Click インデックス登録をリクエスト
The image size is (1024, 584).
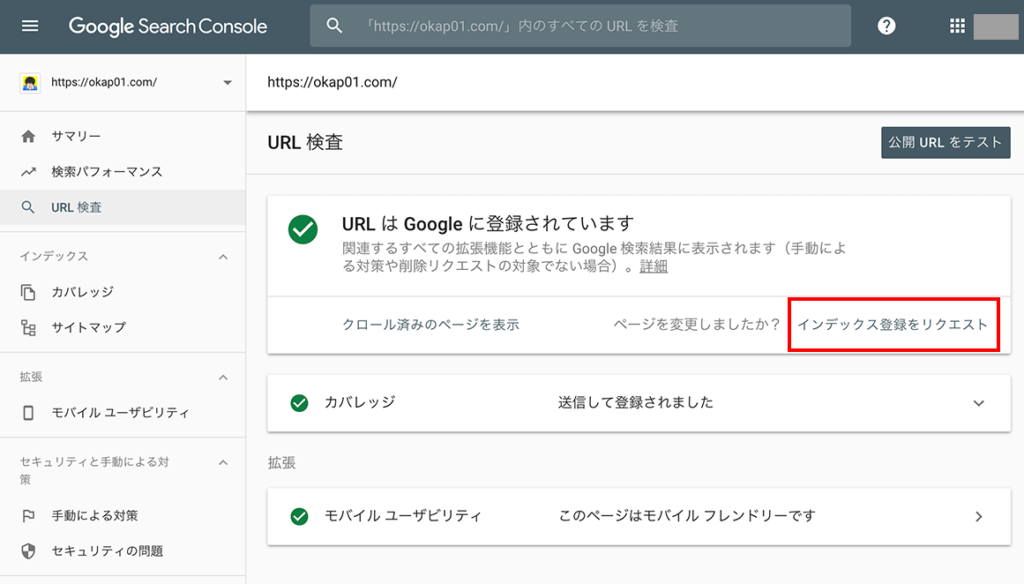(893, 325)
